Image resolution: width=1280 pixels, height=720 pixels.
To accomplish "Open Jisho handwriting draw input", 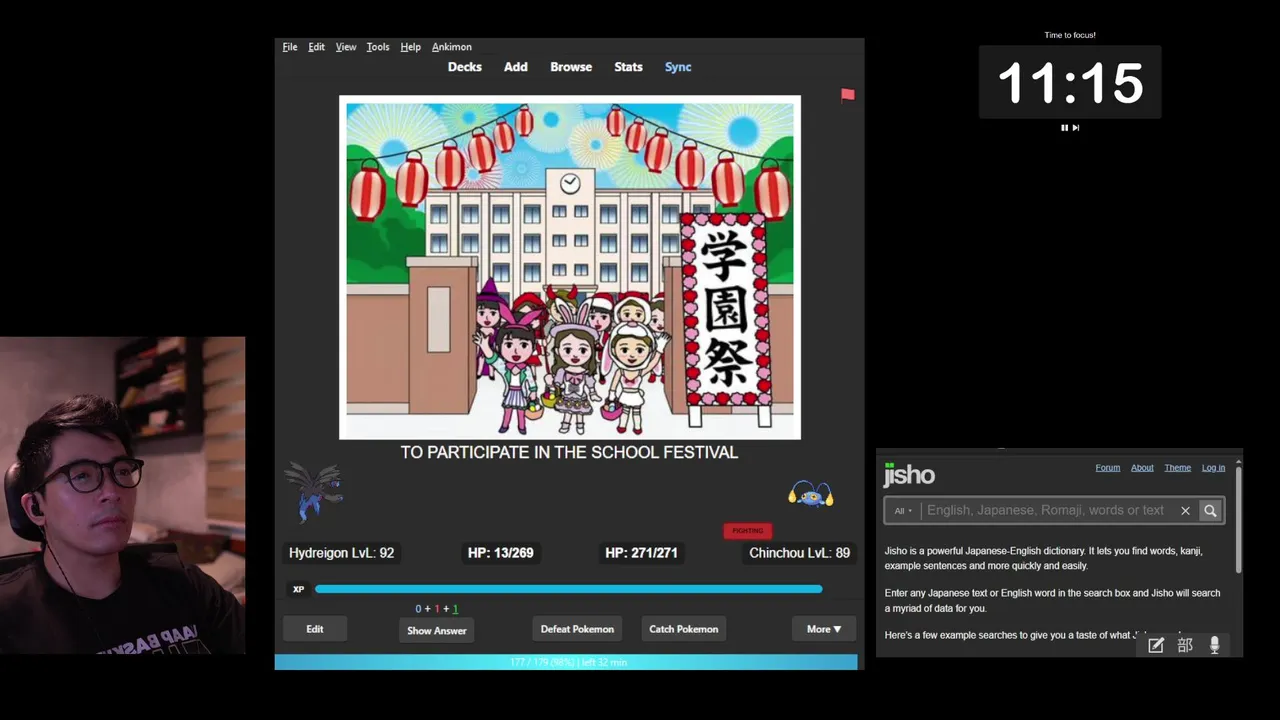I will tap(1156, 645).
